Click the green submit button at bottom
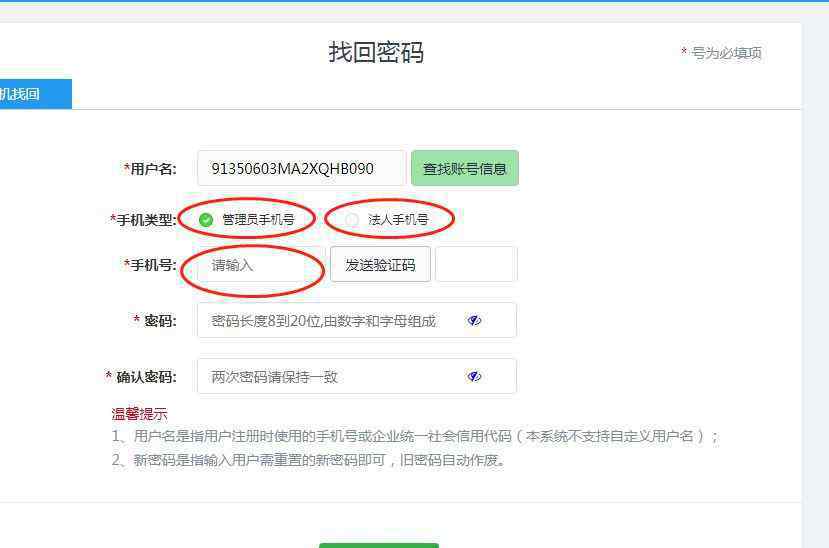Screen dimensions: 829x548 pyautogui.click(x=379, y=545)
